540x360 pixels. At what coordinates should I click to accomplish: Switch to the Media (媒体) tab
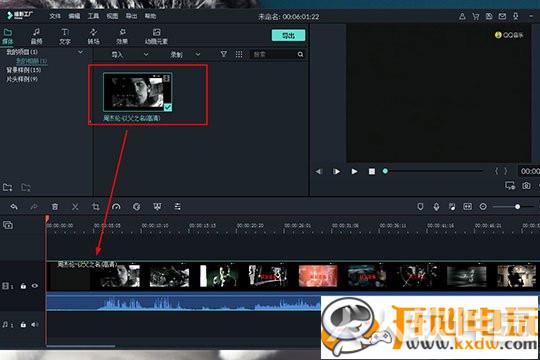pos(8,37)
